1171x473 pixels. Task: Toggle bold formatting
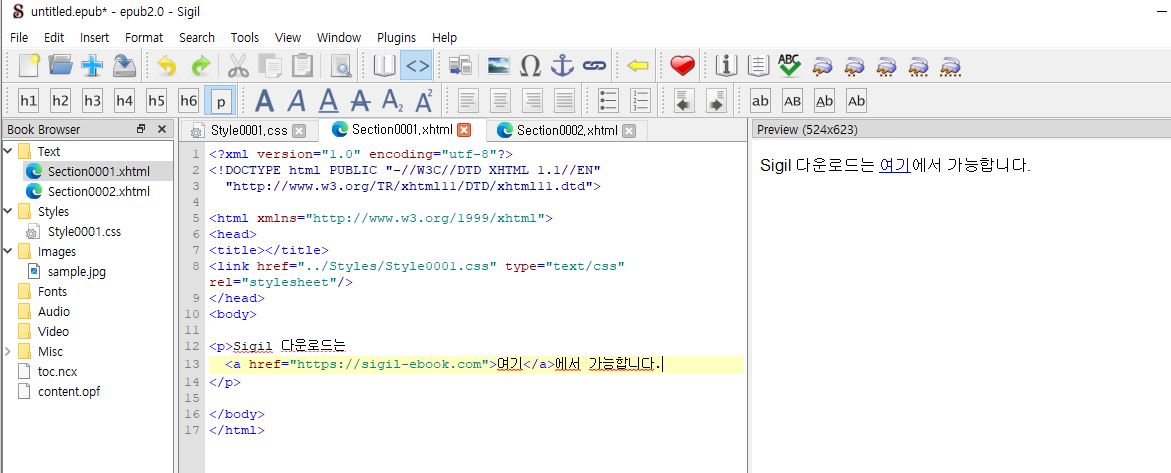[264, 101]
